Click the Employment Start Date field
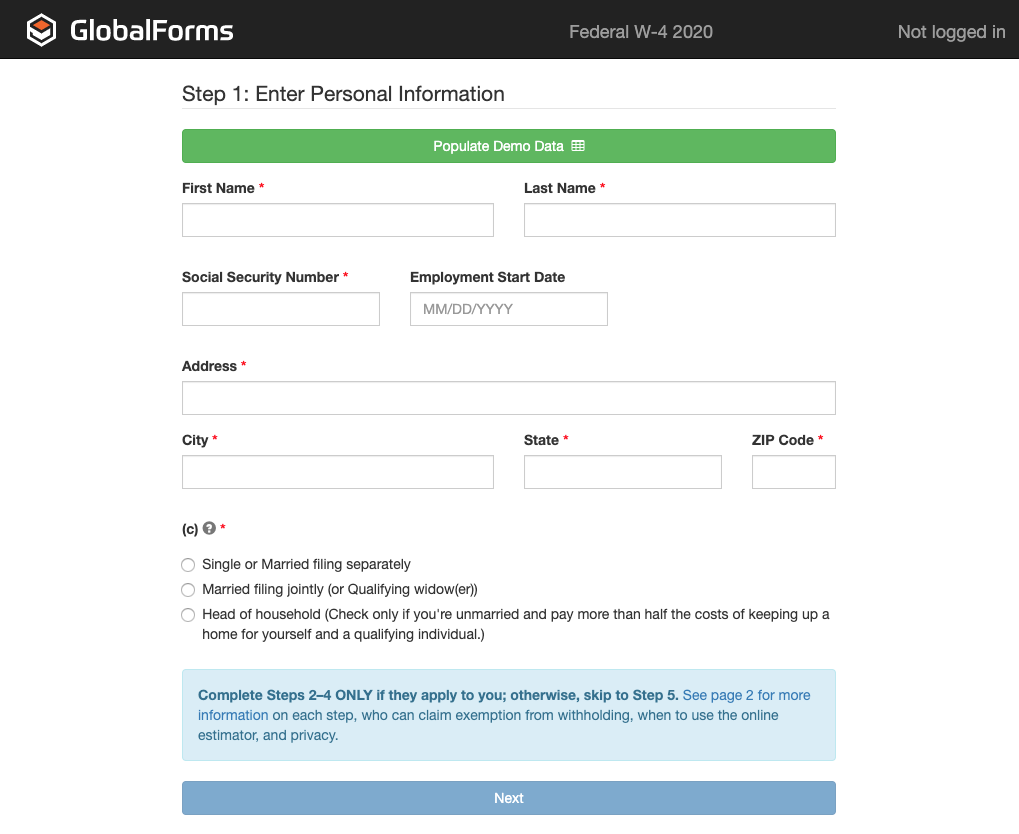This screenshot has height=834, width=1019. pos(508,309)
